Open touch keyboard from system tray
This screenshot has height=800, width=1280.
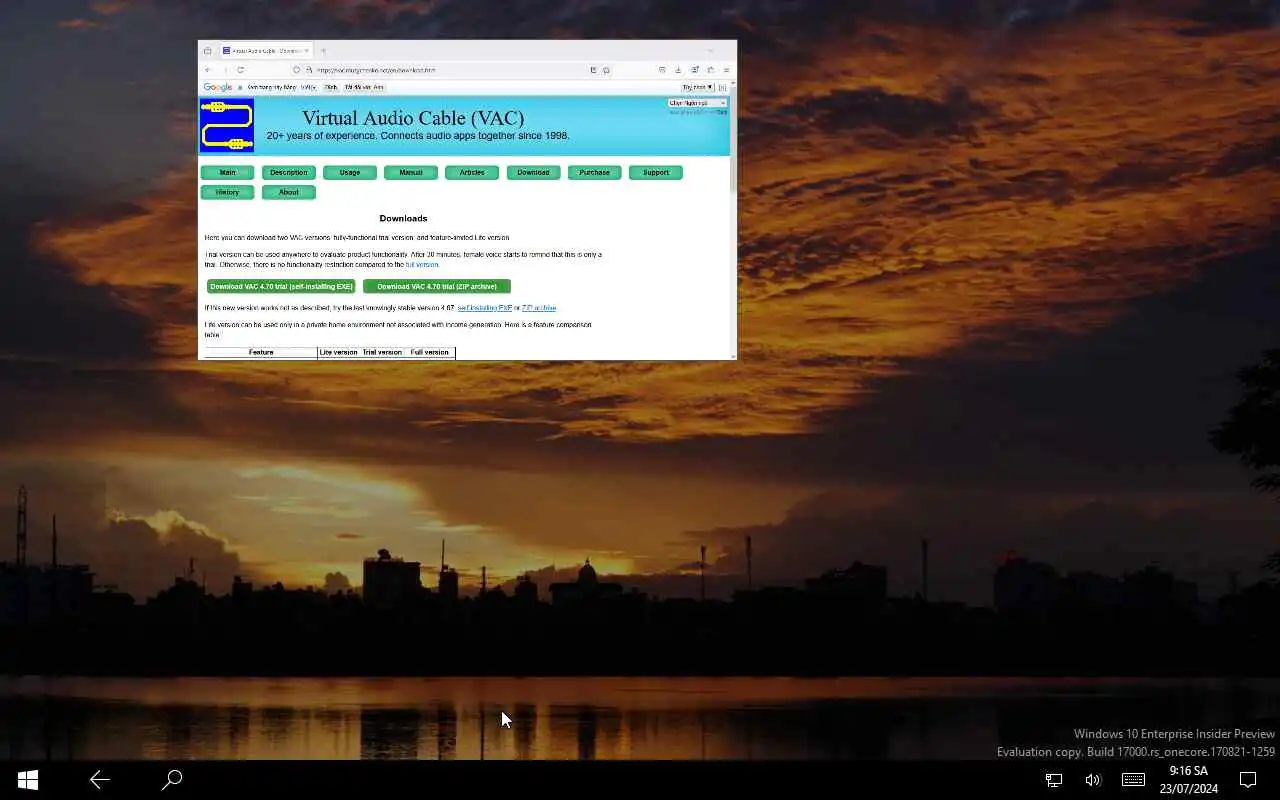pos(1133,780)
